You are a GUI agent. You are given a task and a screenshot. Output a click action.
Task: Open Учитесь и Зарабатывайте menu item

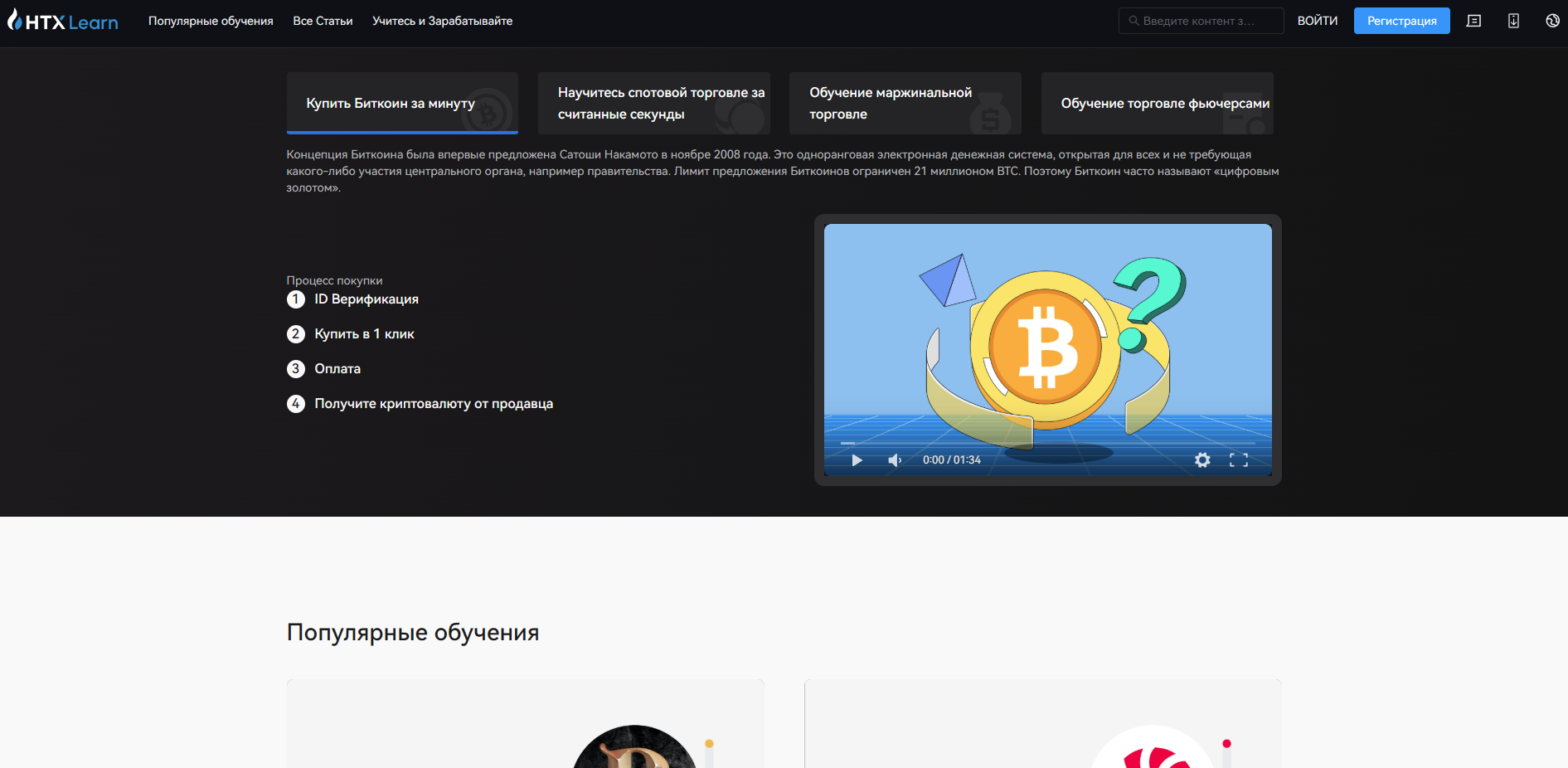click(442, 21)
